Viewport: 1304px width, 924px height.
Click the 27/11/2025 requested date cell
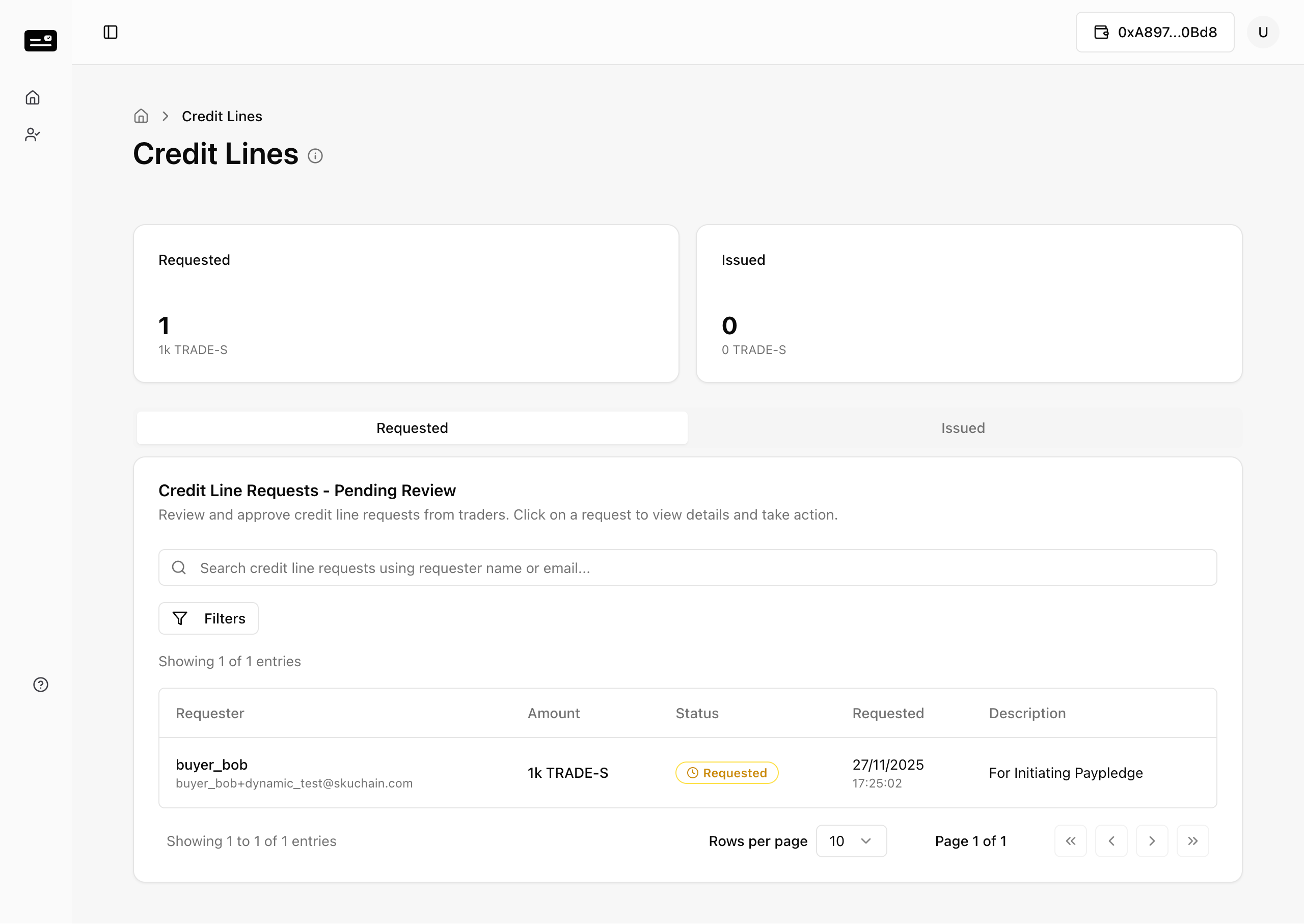tap(887, 764)
